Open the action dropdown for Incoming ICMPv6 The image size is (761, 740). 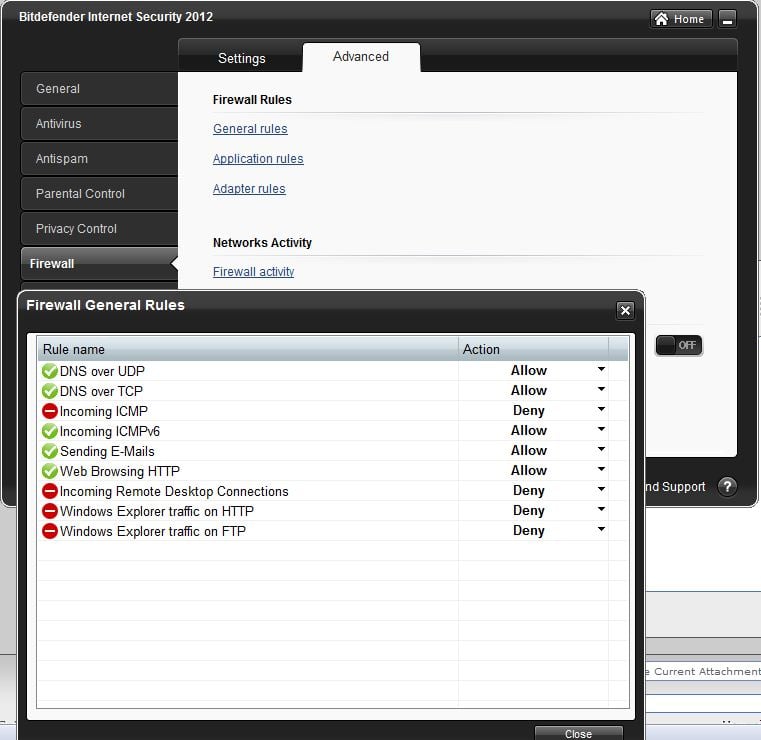601,429
